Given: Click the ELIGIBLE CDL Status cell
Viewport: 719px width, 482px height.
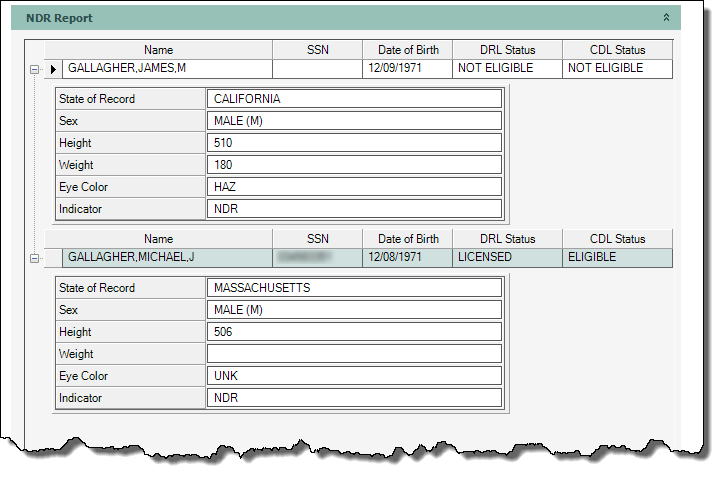Looking at the screenshot, I should (617, 258).
